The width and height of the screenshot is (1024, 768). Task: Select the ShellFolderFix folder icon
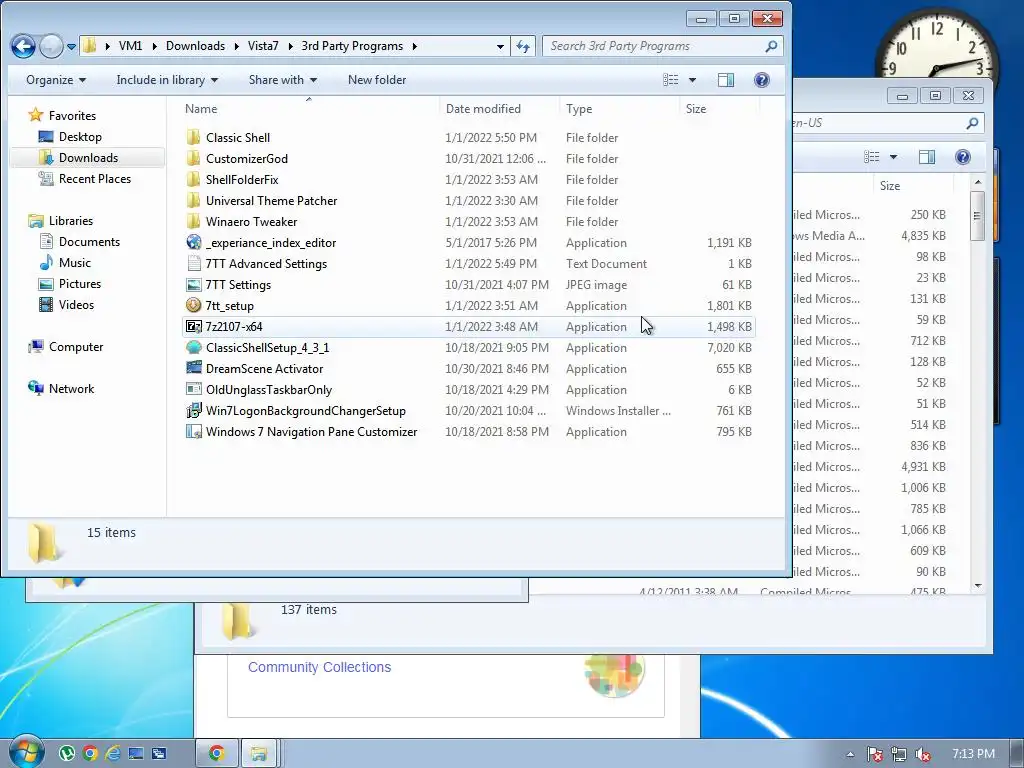pyautogui.click(x=193, y=180)
